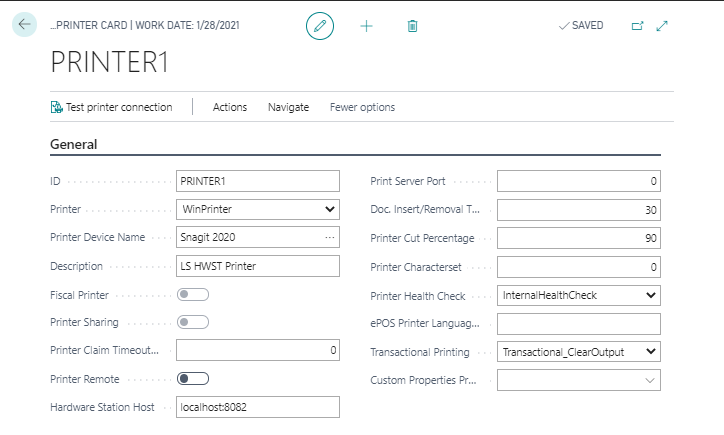Open the Printer dropdown showing WinPrinter
The image size is (724, 435).
[x=330, y=209]
